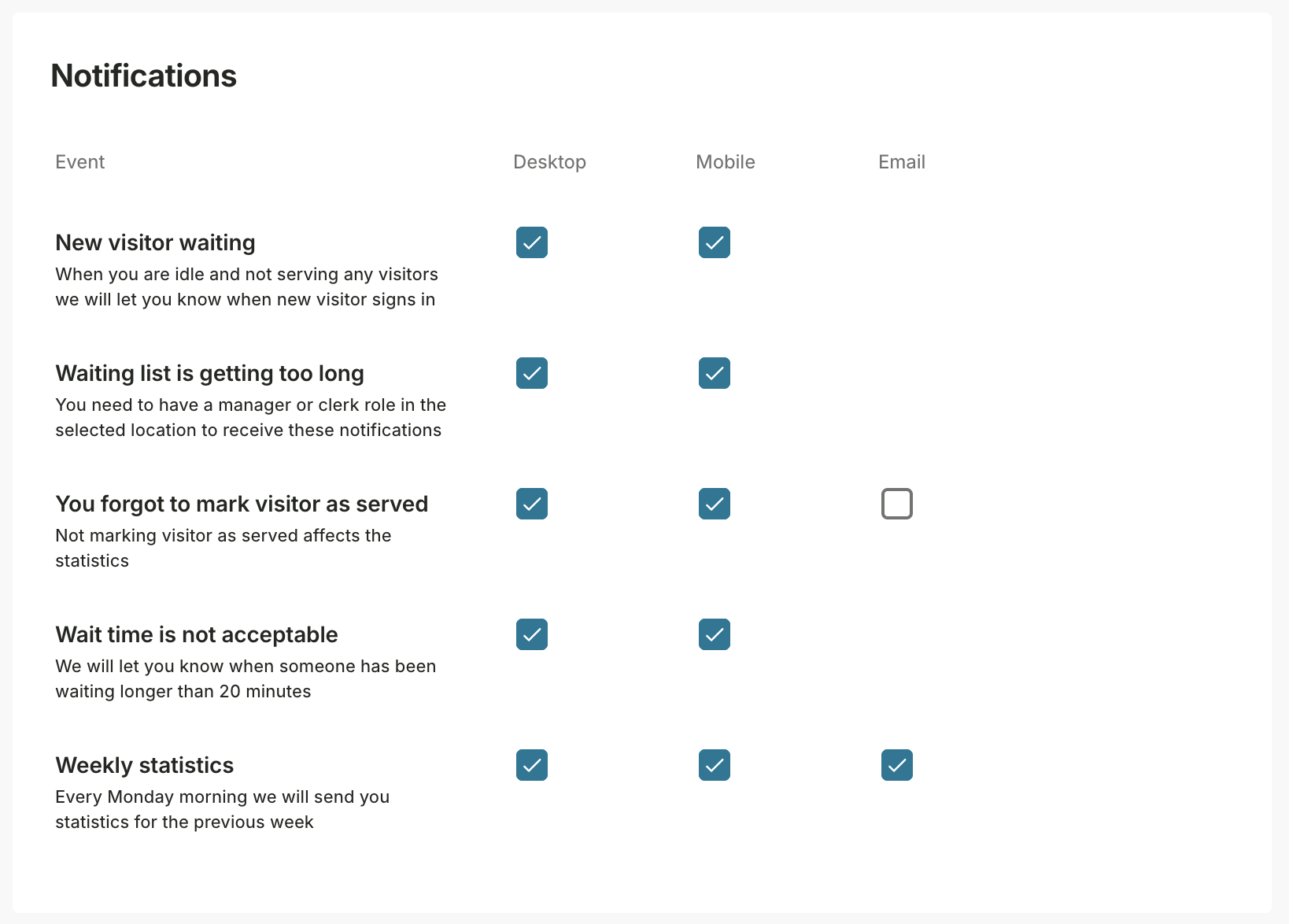Uncheck Desktop for Wait time not acceptable

[x=532, y=634]
